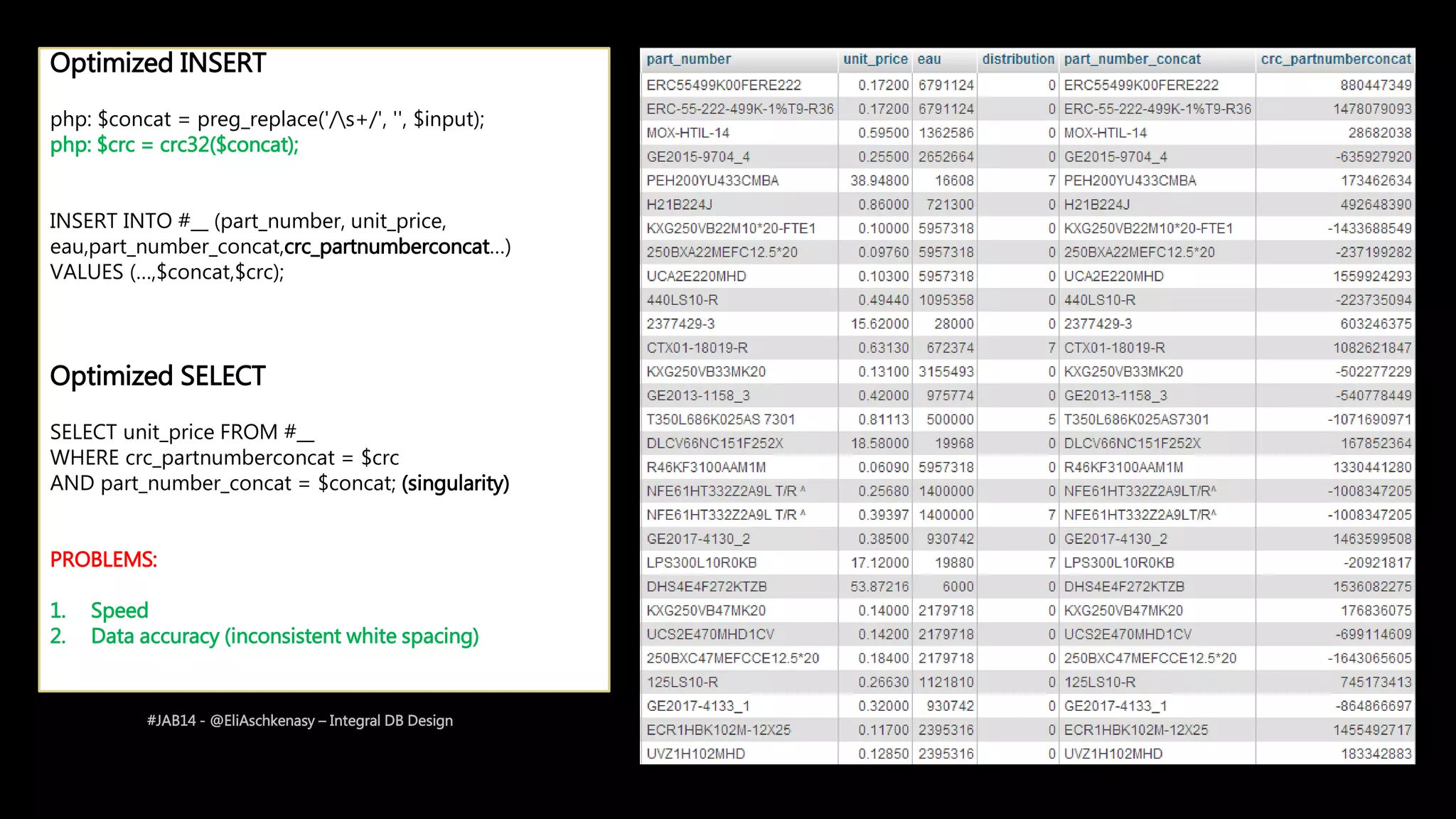The width and height of the screenshot is (1456, 819).
Task: Select T350L686K025AS 7301 with space in part_number
Action: (x=721, y=419)
